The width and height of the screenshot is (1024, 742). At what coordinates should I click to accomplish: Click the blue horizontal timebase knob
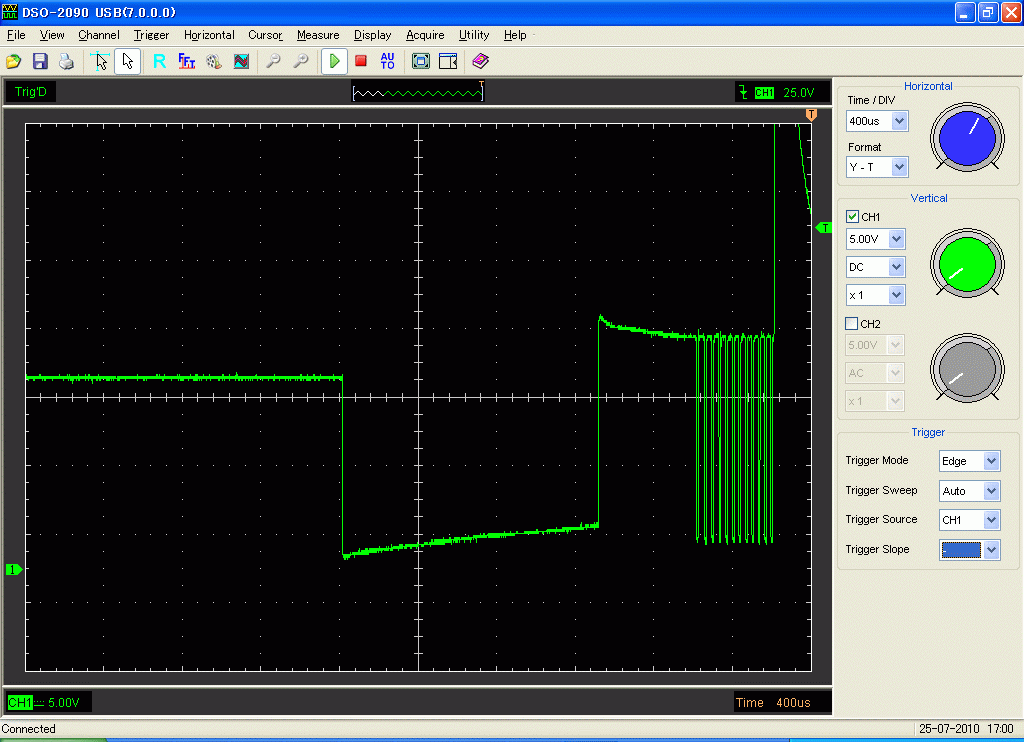968,136
